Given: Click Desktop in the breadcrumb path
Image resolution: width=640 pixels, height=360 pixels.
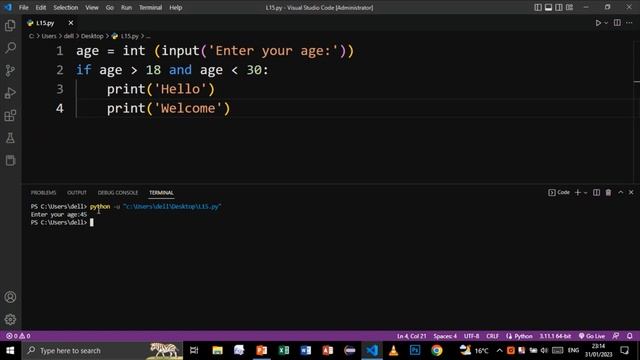Looking at the screenshot, I should pos(92,36).
